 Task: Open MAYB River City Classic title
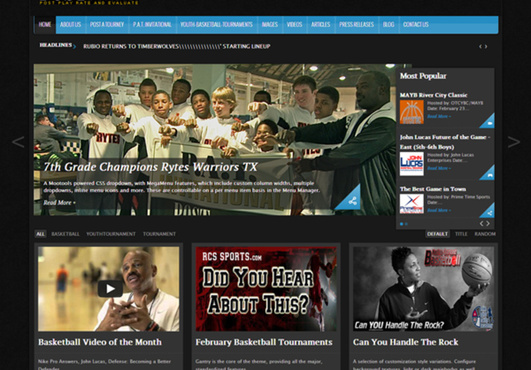tap(433, 95)
